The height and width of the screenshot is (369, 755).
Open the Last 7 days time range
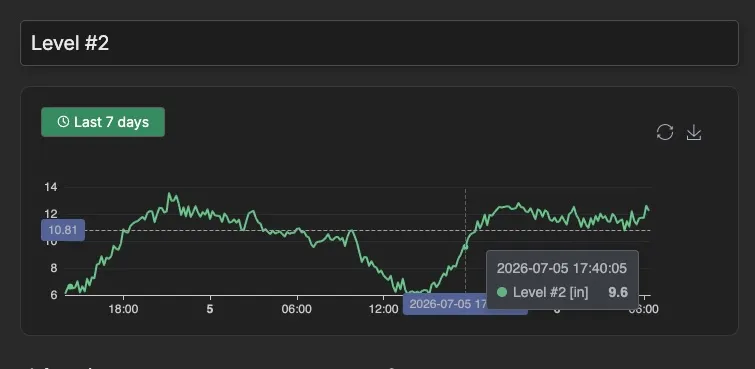[x=103, y=122]
